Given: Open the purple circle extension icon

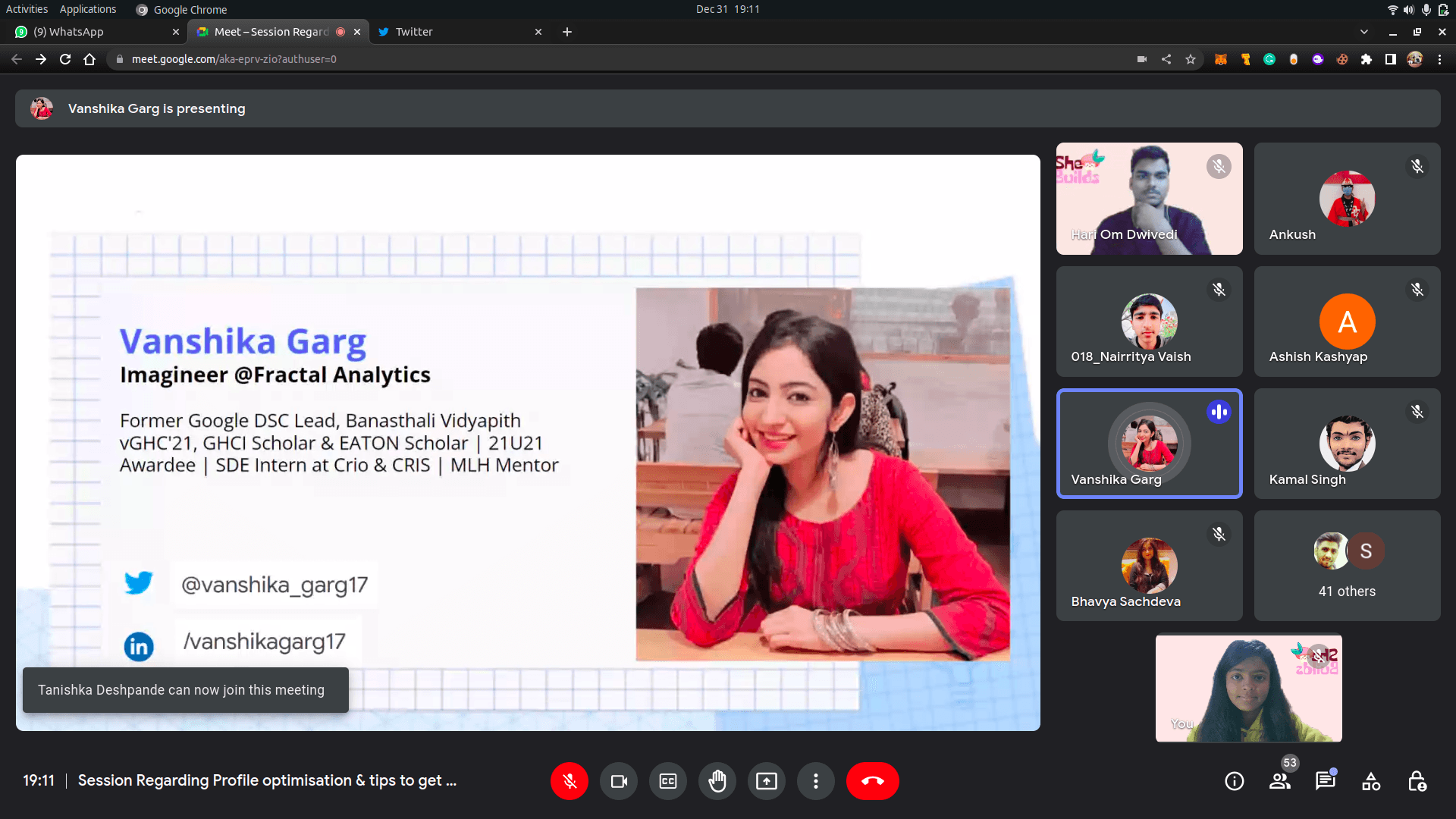Looking at the screenshot, I should (x=1318, y=59).
